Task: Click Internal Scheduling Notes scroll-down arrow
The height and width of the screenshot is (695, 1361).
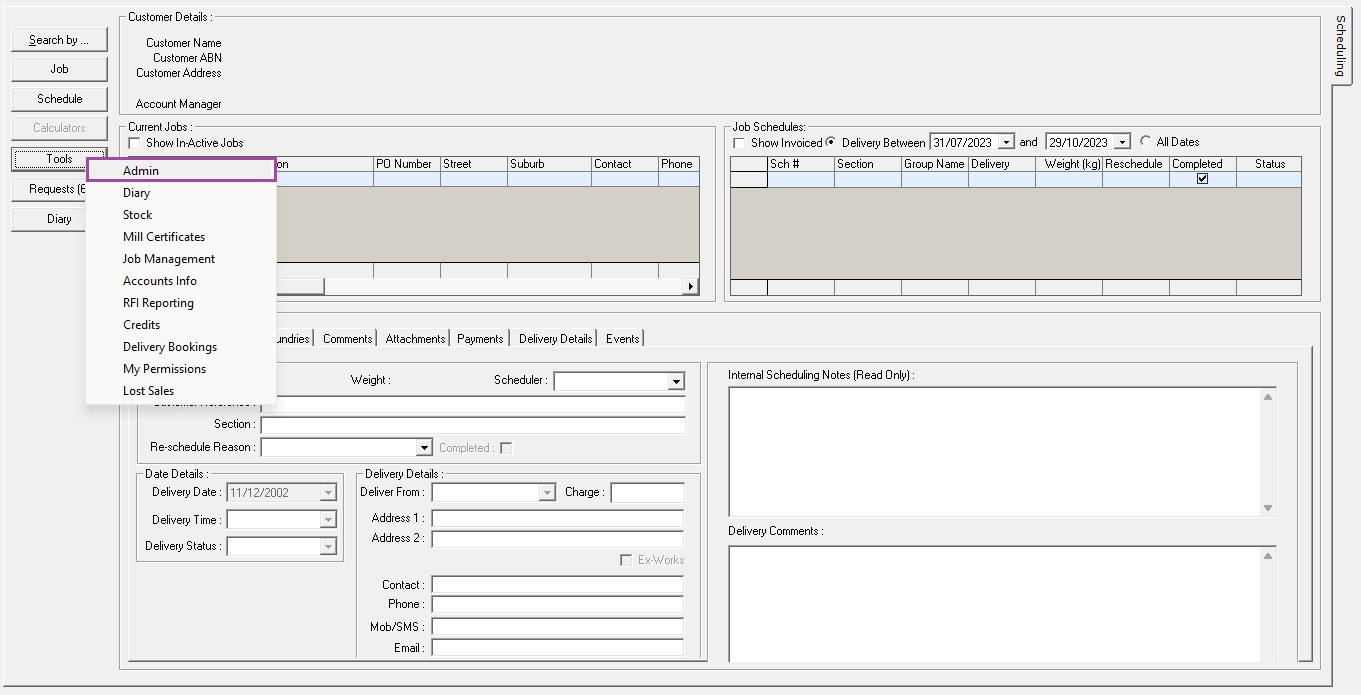Action: tap(1268, 508)
